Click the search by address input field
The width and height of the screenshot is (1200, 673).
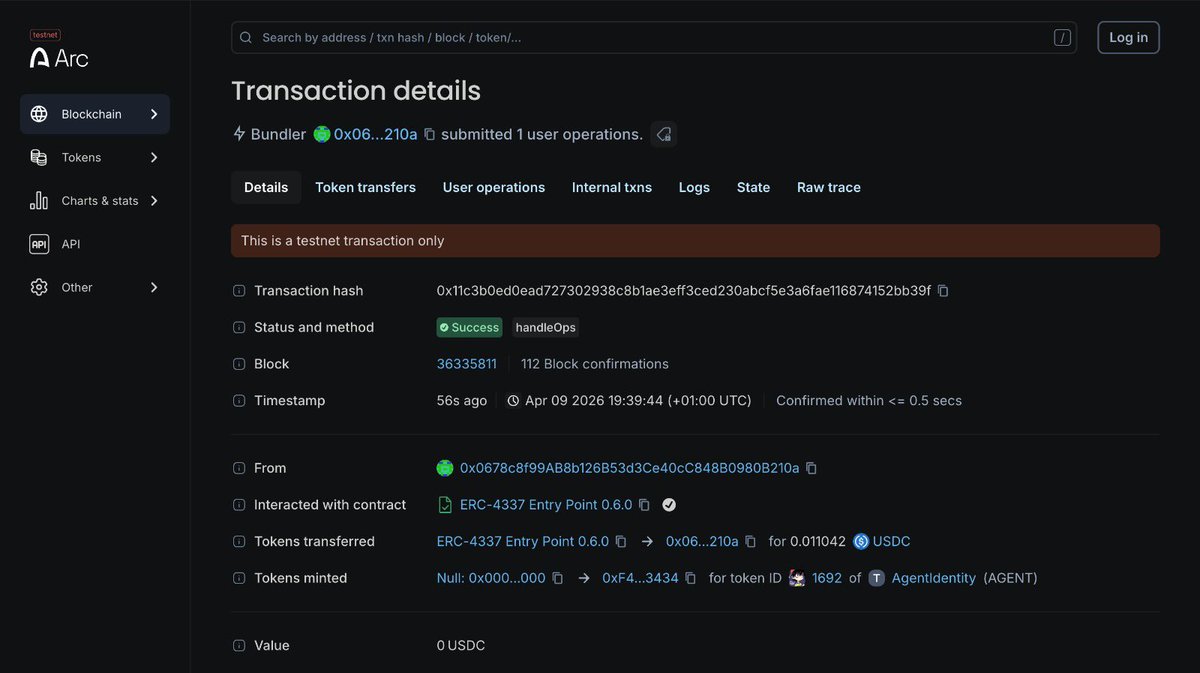pos(654,38)
